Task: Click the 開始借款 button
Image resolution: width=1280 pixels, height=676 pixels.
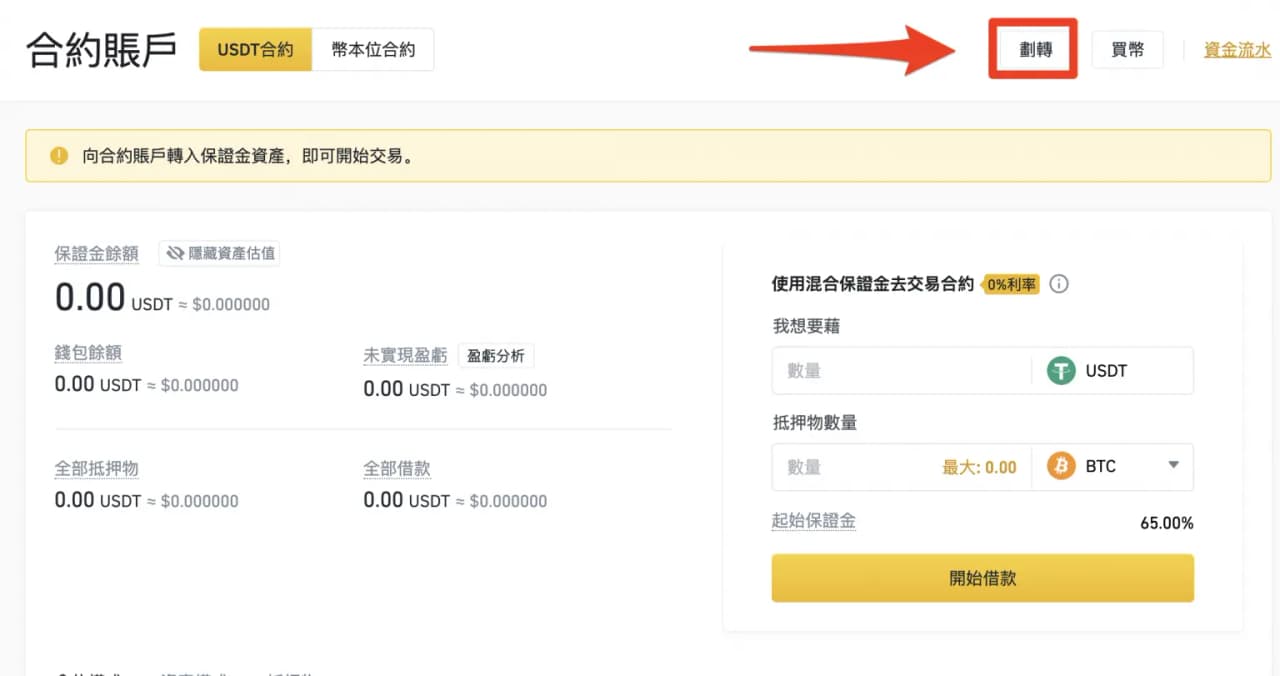Action: (981, 578)
